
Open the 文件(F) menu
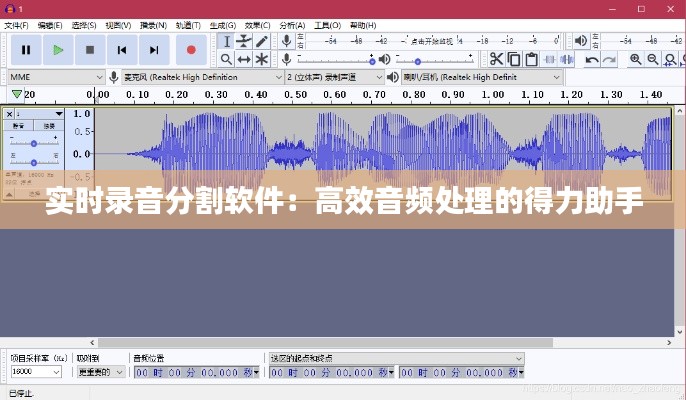click(x=16, y=25)
